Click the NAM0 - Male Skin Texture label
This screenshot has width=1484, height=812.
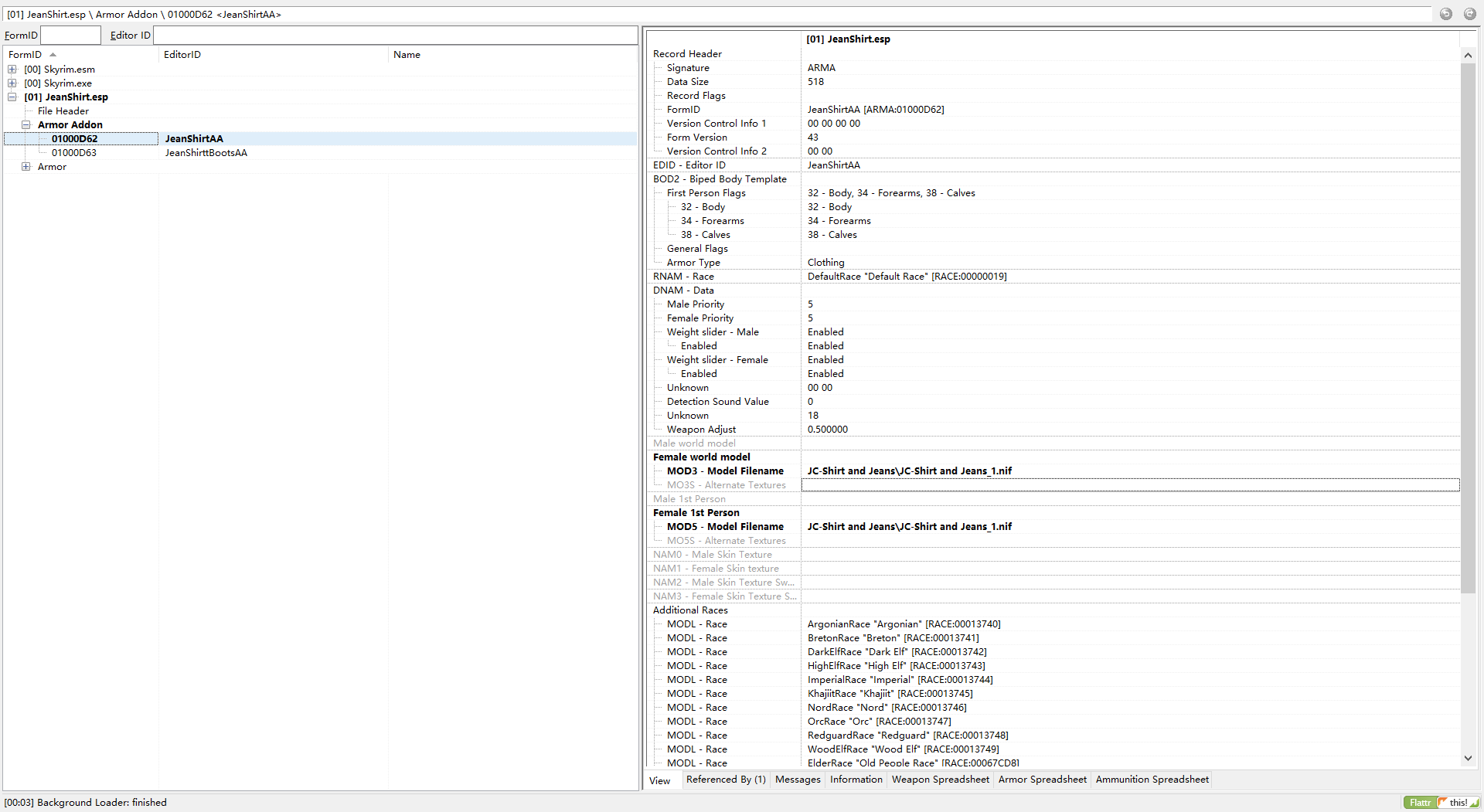[713, 555]
